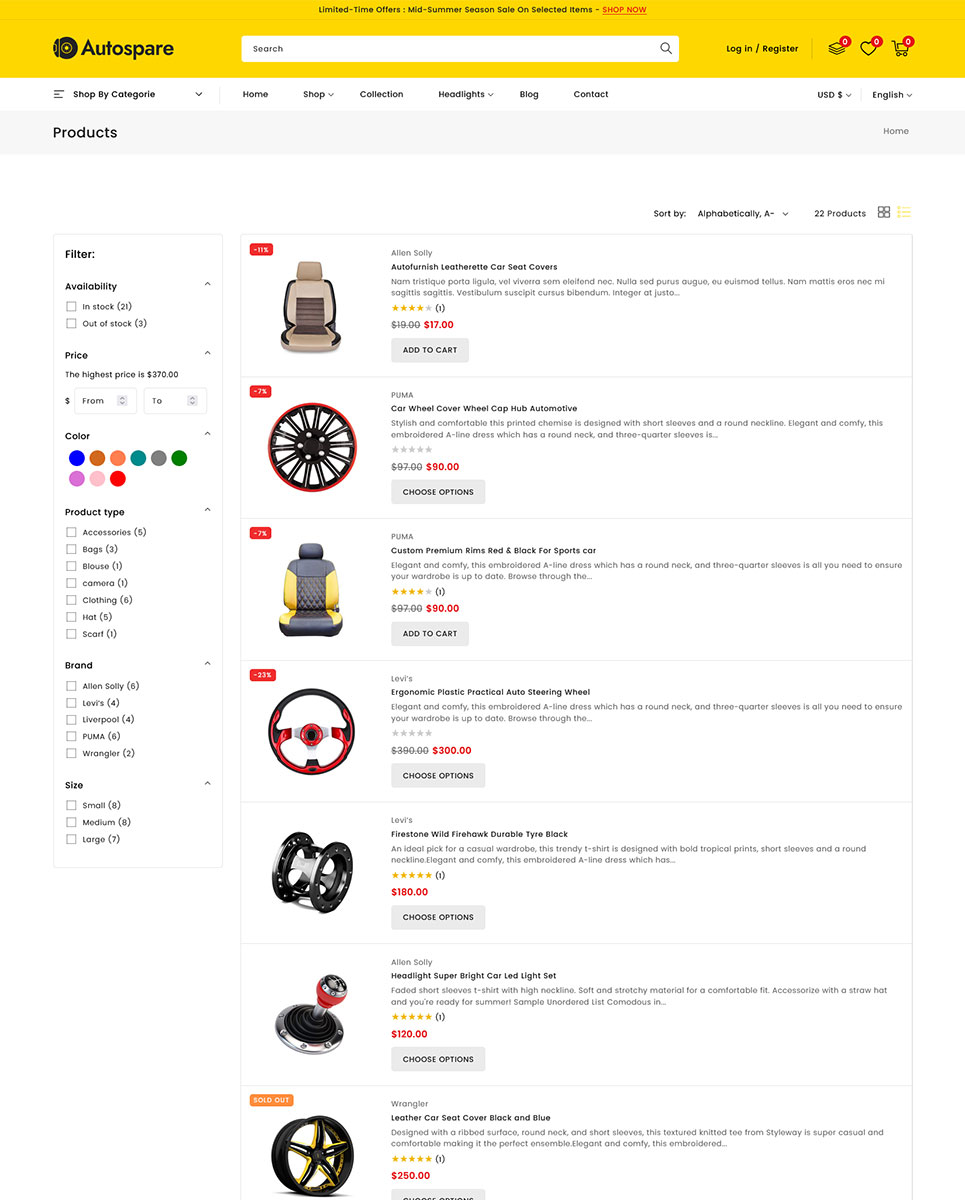Open the Sort by dropdown

pos(743,213)
